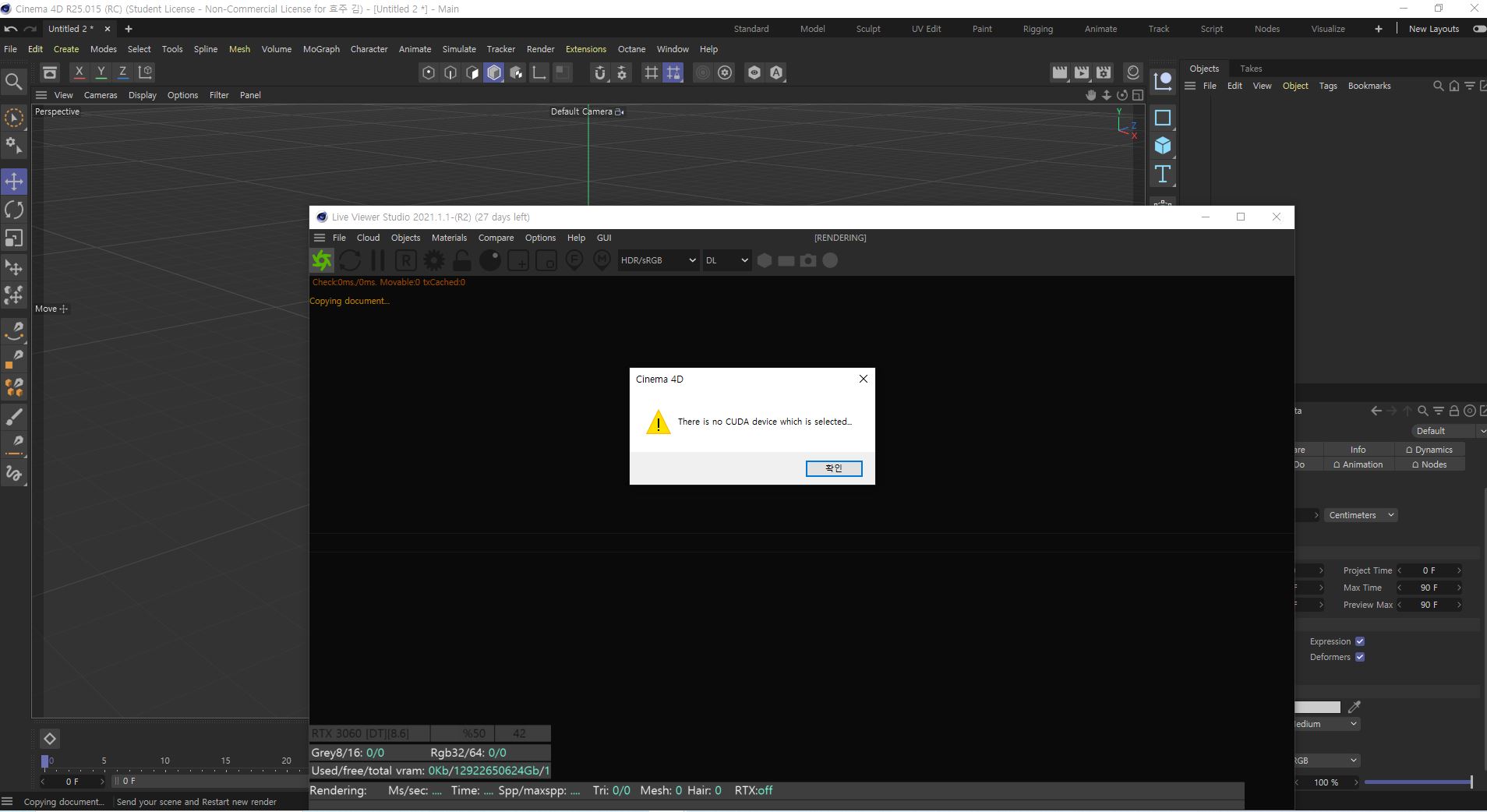The height and width of the screenshot is (812, 1487).
Task: Switch to the UV Edit layout tab
Action: click(927, 29)
